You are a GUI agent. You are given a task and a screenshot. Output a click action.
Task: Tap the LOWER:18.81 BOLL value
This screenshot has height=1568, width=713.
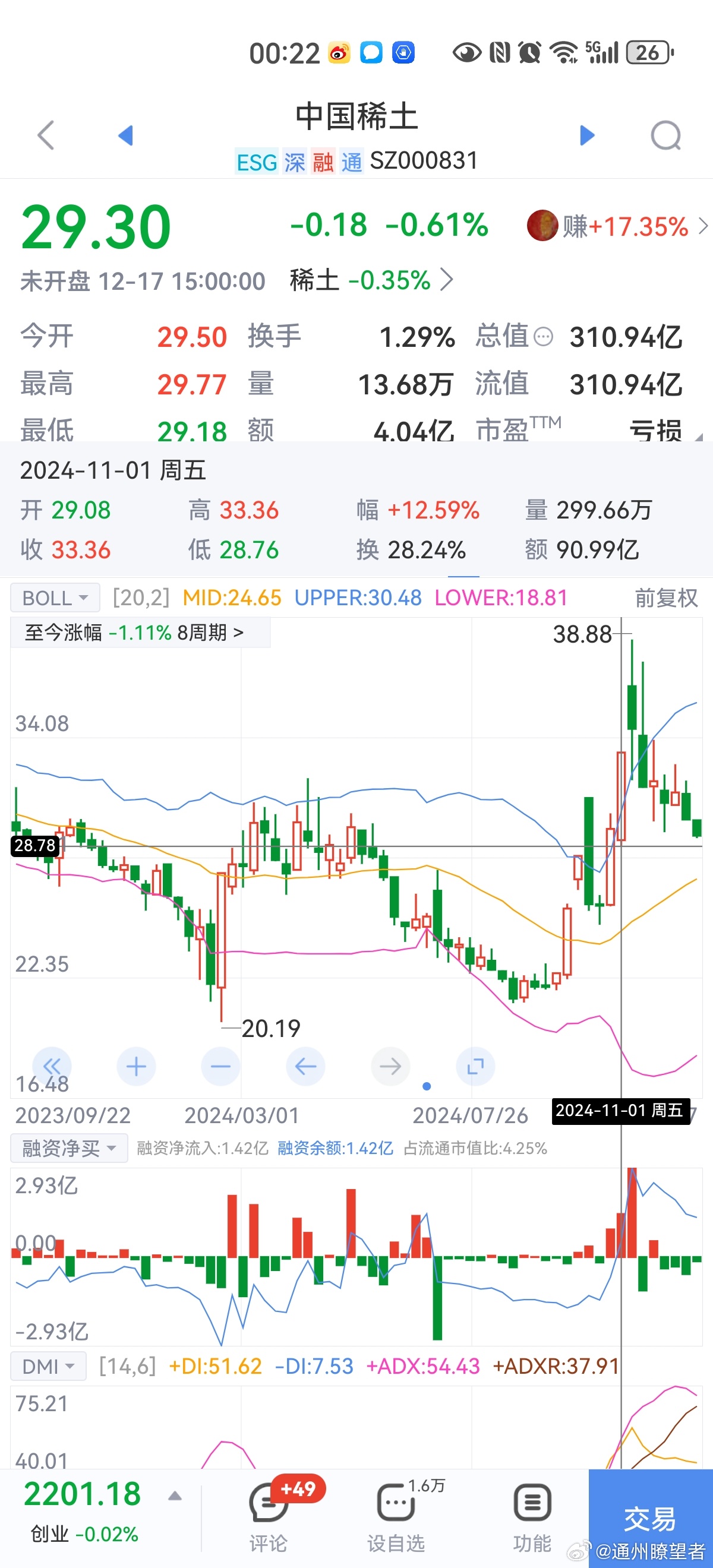(x=501, y=598)
